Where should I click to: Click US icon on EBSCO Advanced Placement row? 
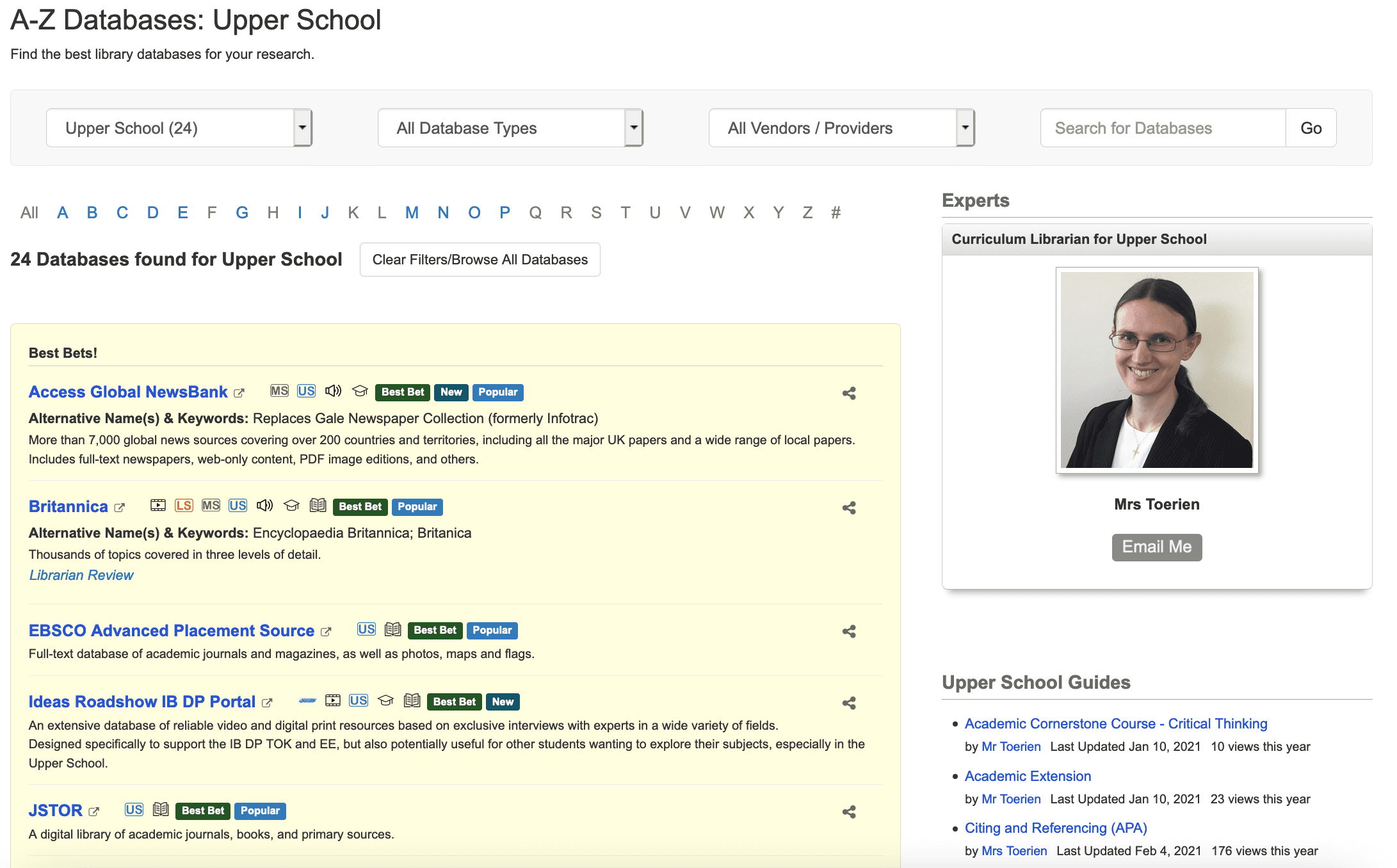(x=366, y=629)
